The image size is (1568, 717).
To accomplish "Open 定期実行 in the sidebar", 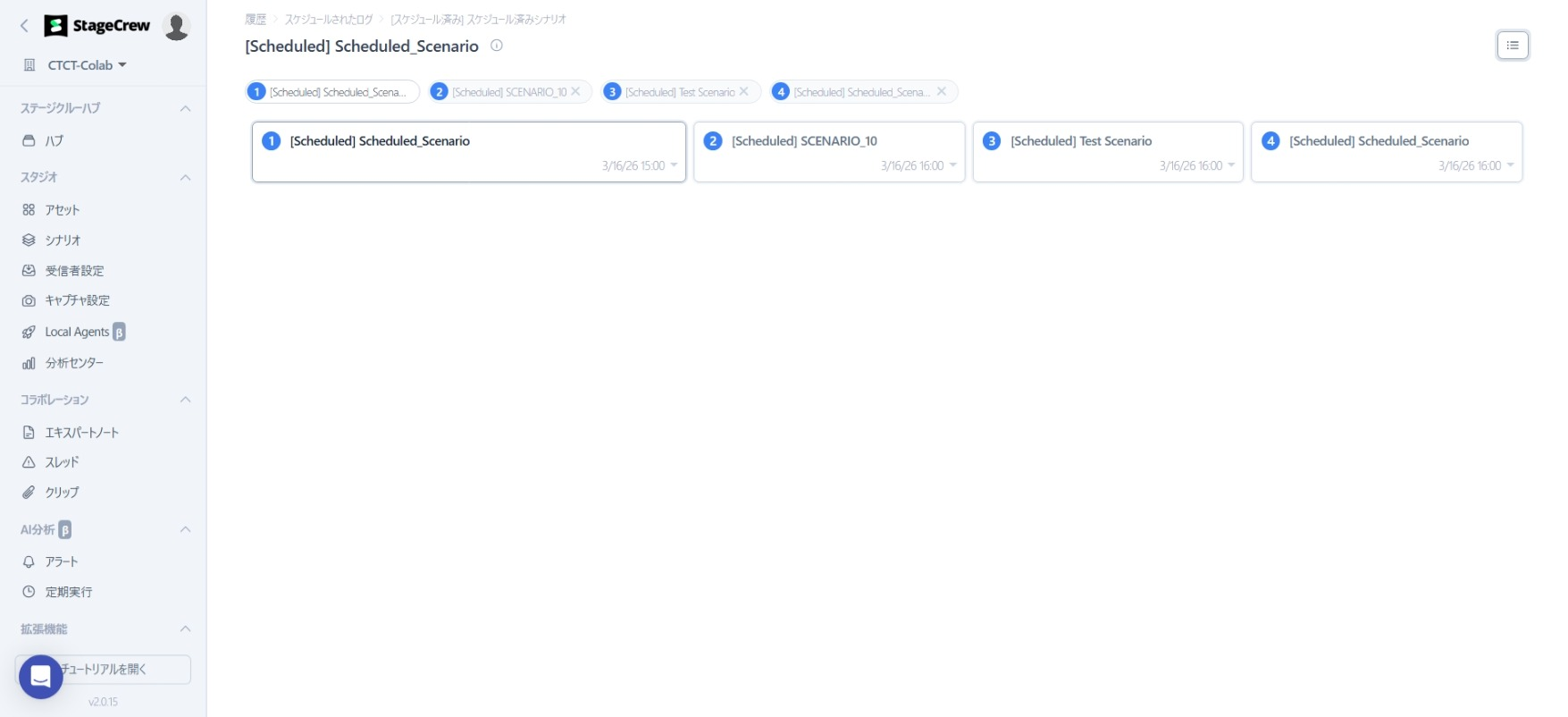I will tap(68, 592).
